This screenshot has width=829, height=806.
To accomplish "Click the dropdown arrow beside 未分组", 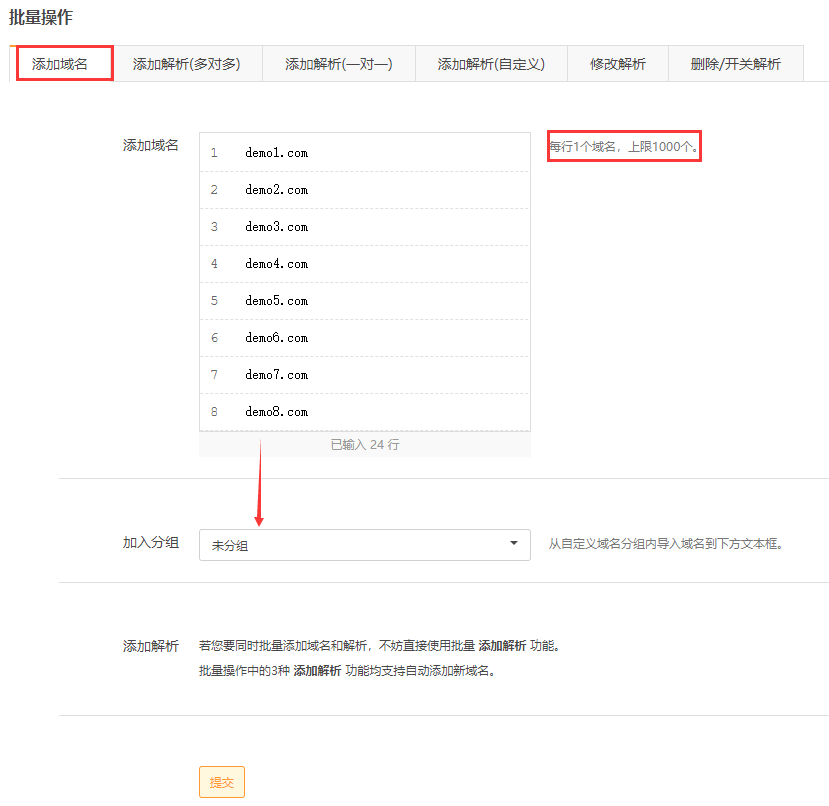I will pyautogui.click(x=514, y=544).
